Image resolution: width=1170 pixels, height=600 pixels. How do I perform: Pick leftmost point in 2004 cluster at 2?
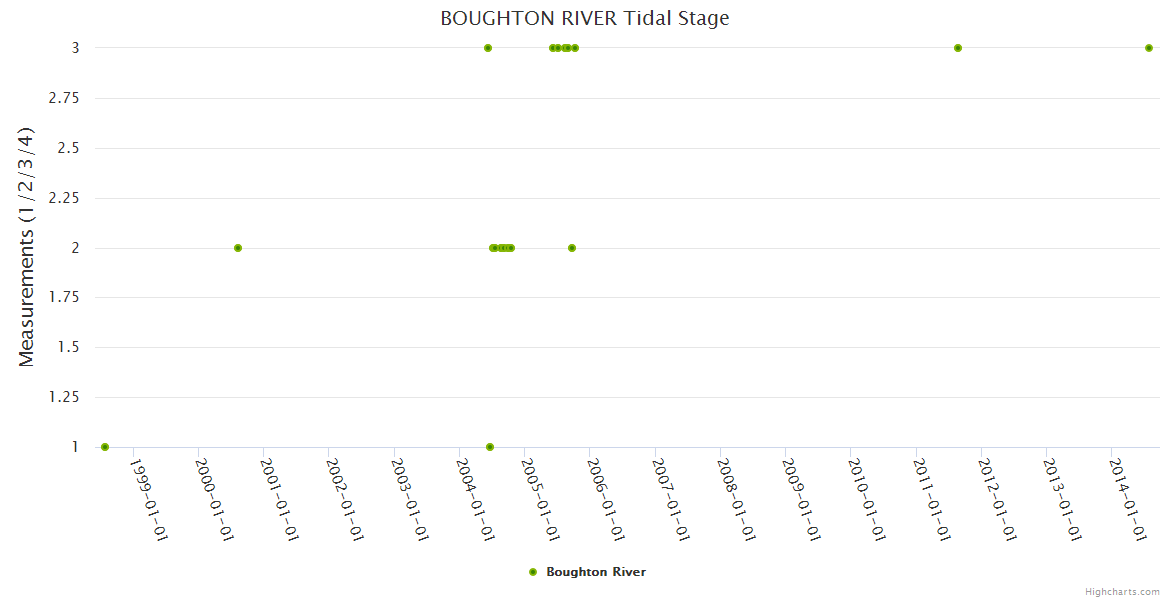(x=493, y=248)
